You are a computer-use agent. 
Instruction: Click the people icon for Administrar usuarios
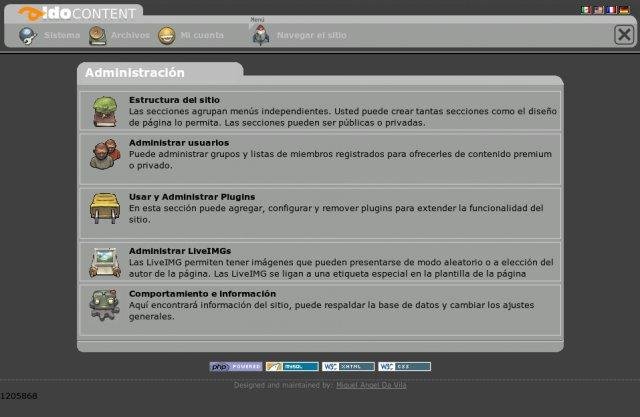click(x=105, y=154)
